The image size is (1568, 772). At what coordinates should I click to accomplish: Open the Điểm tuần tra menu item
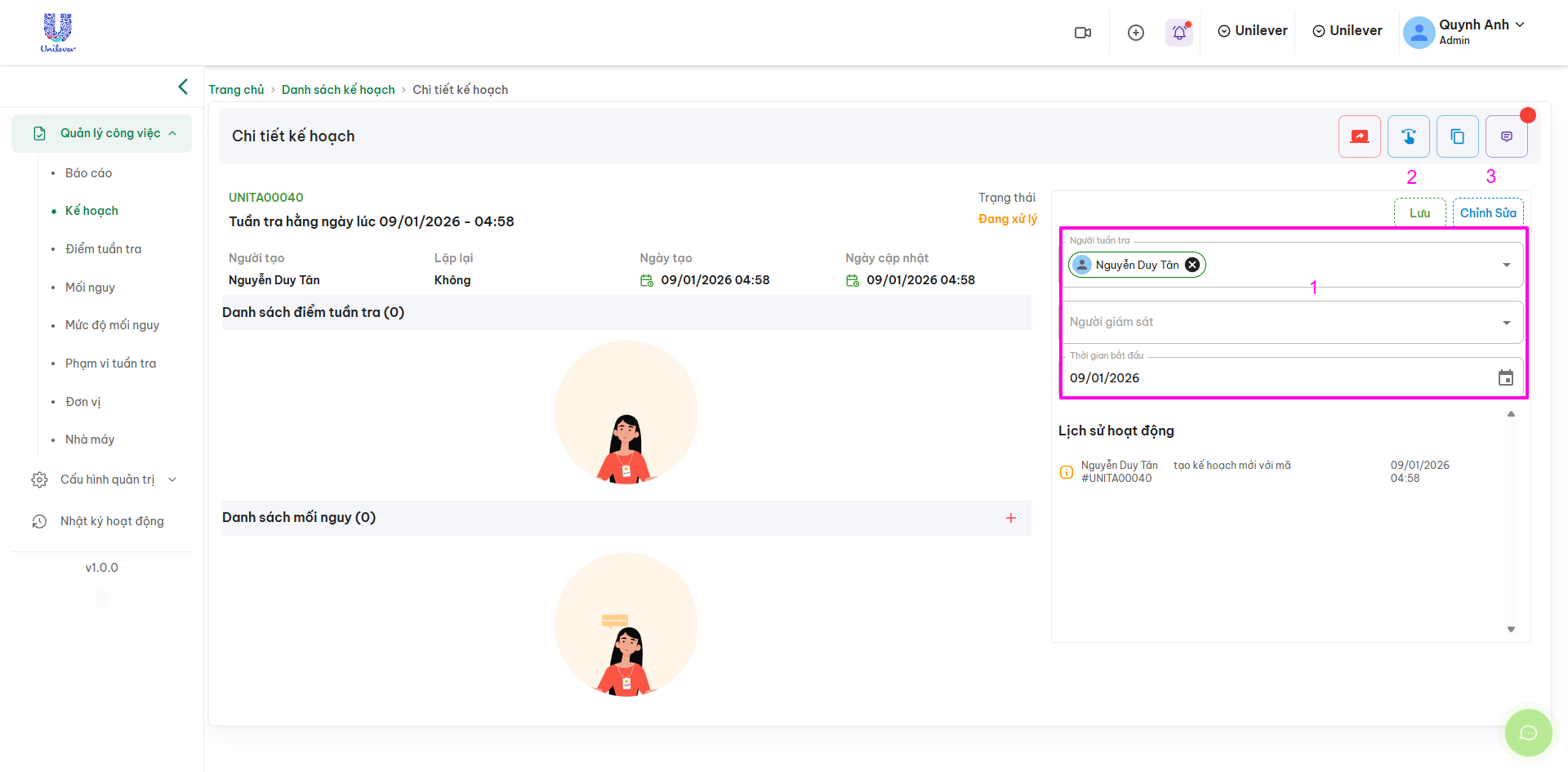[x=103, y=249]
